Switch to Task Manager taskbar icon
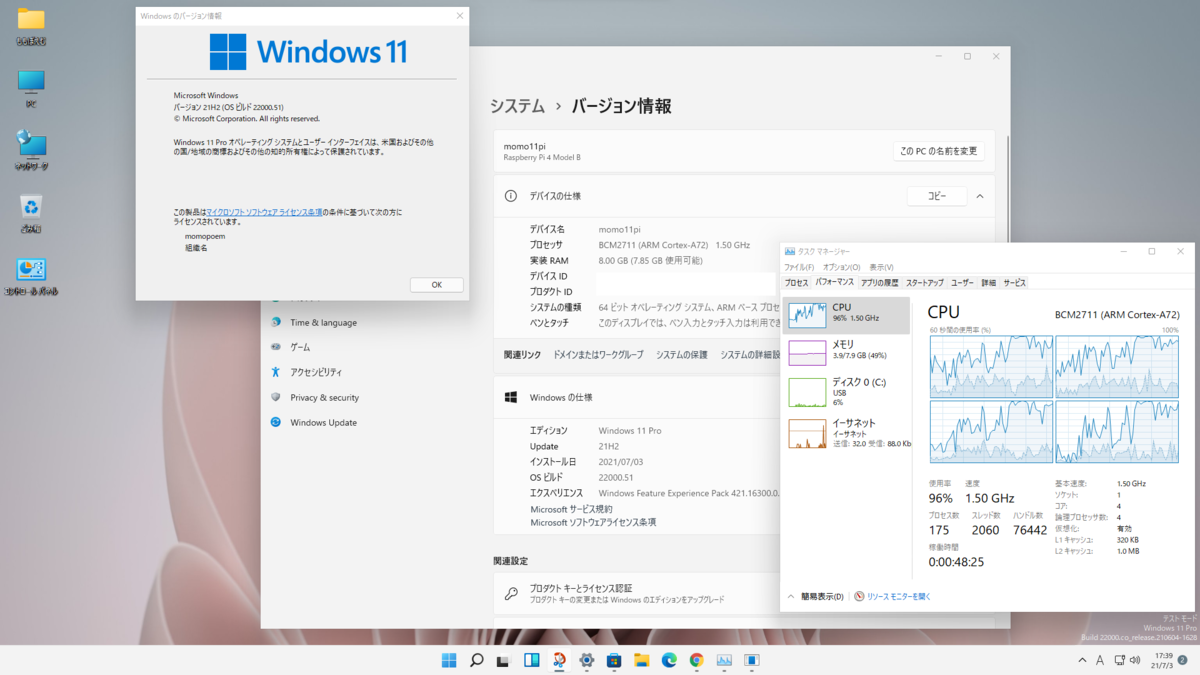Image resolution: width=1200 pixels, height=675 pixels. click(x=724, y=660)
